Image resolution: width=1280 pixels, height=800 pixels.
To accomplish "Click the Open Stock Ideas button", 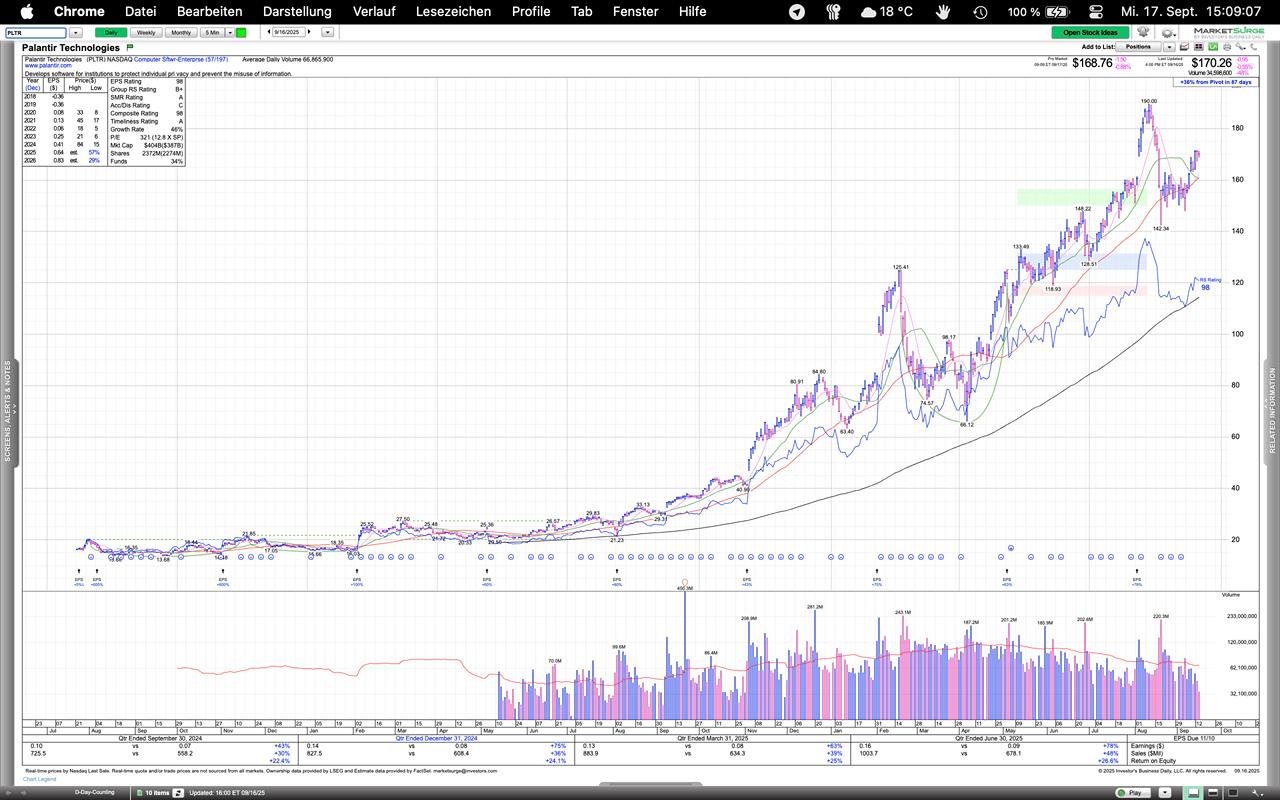I will (1090, 32).
